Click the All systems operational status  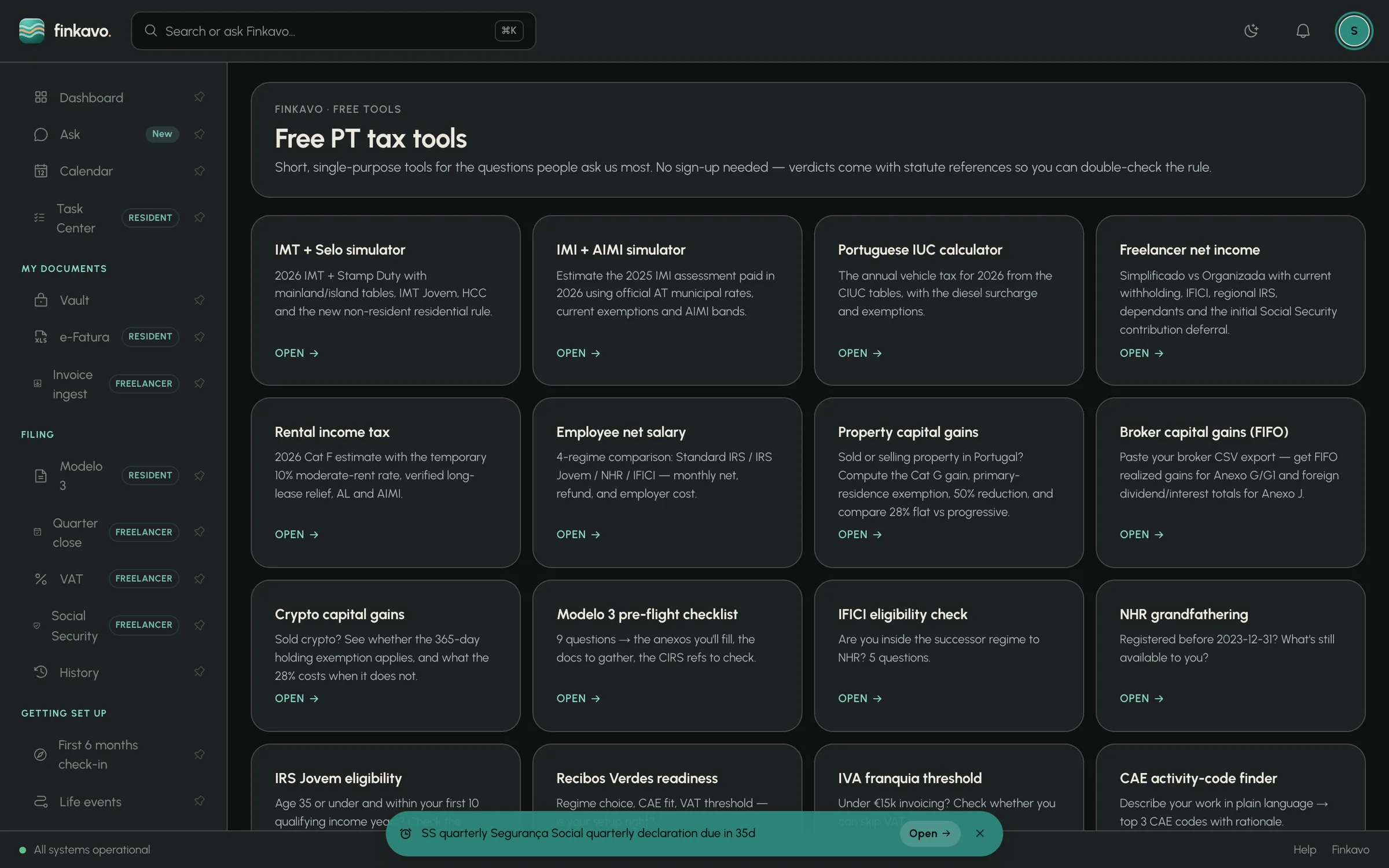[x=85, y=849]
